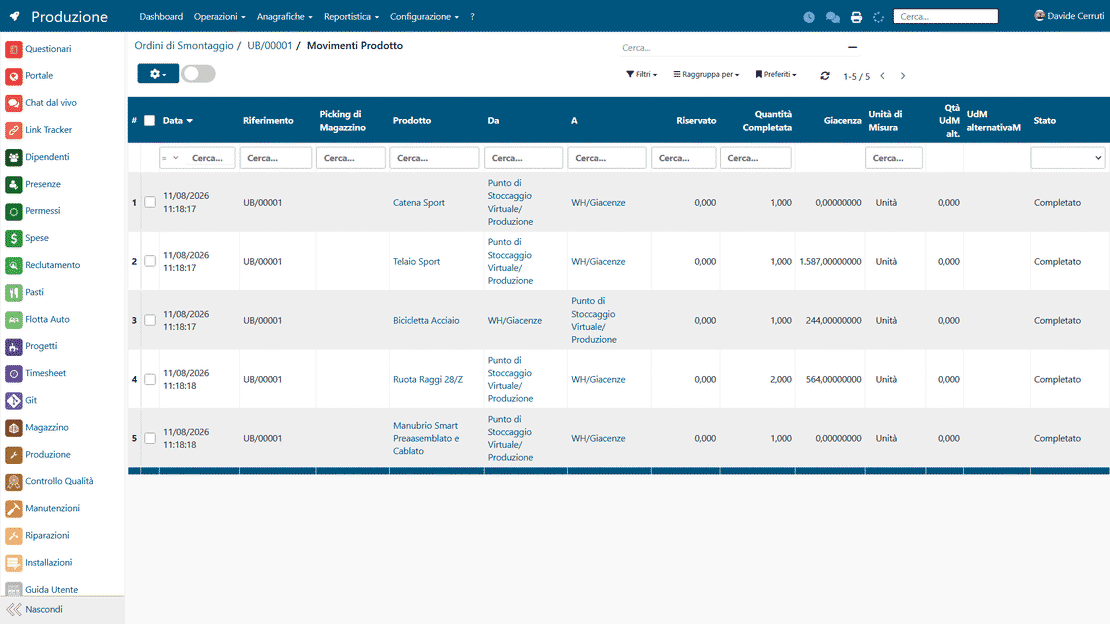Viewport: 1110px width, 624px height.
Task: Click the printer icon in top bar
Action: [x=856, y=17]
